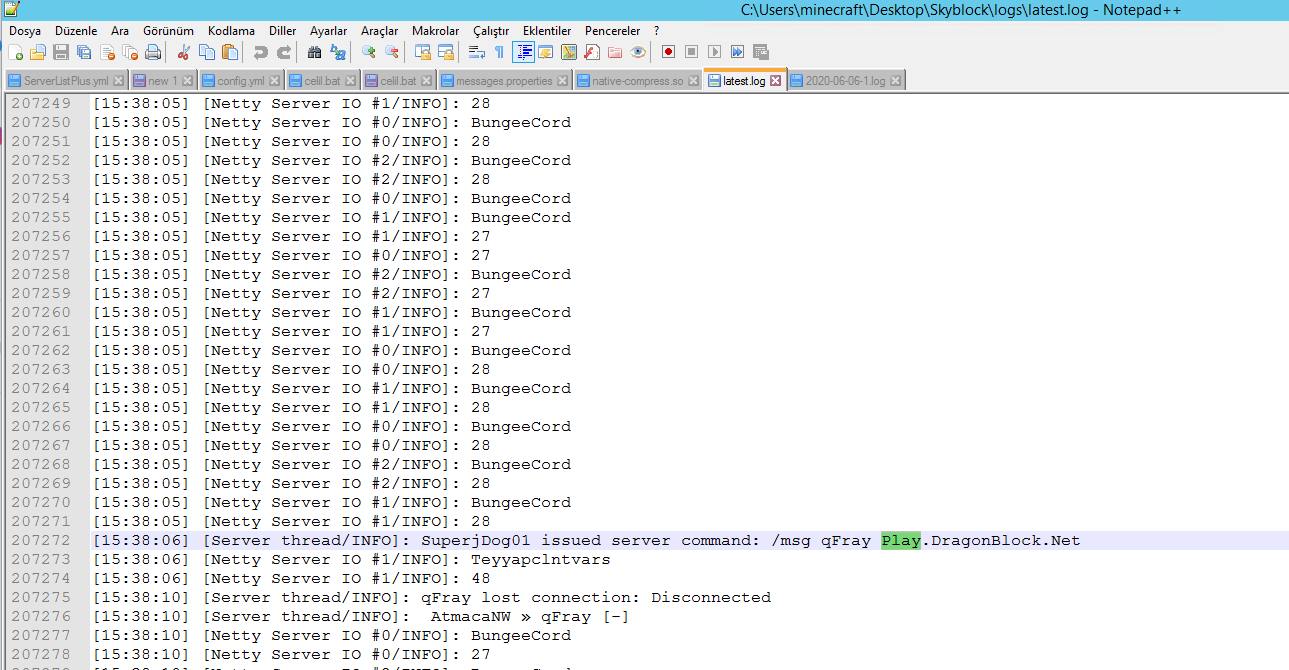Screen dimensions: 1289x670
Task: Open the Pencereler menu
Action: [x=613, y=31]
